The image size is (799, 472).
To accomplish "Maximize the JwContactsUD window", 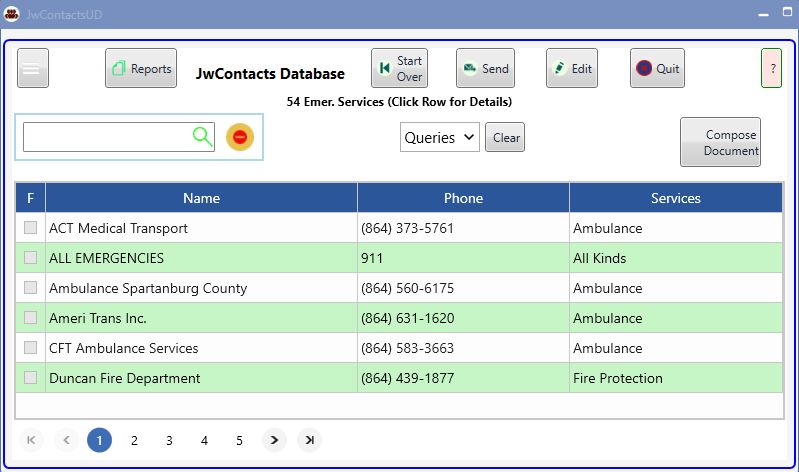I will pyautogui.click(x=788, y=12).
